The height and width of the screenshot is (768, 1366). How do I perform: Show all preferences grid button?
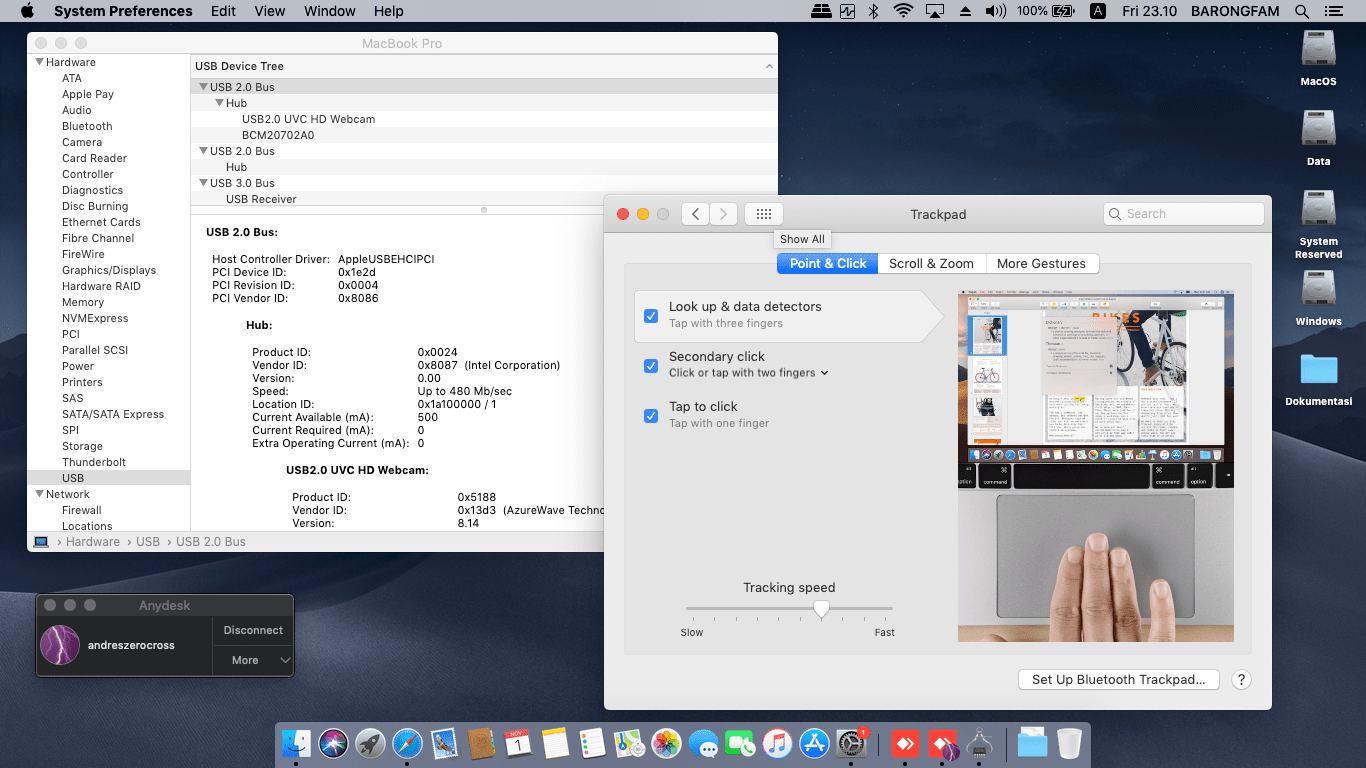(764, 214)
